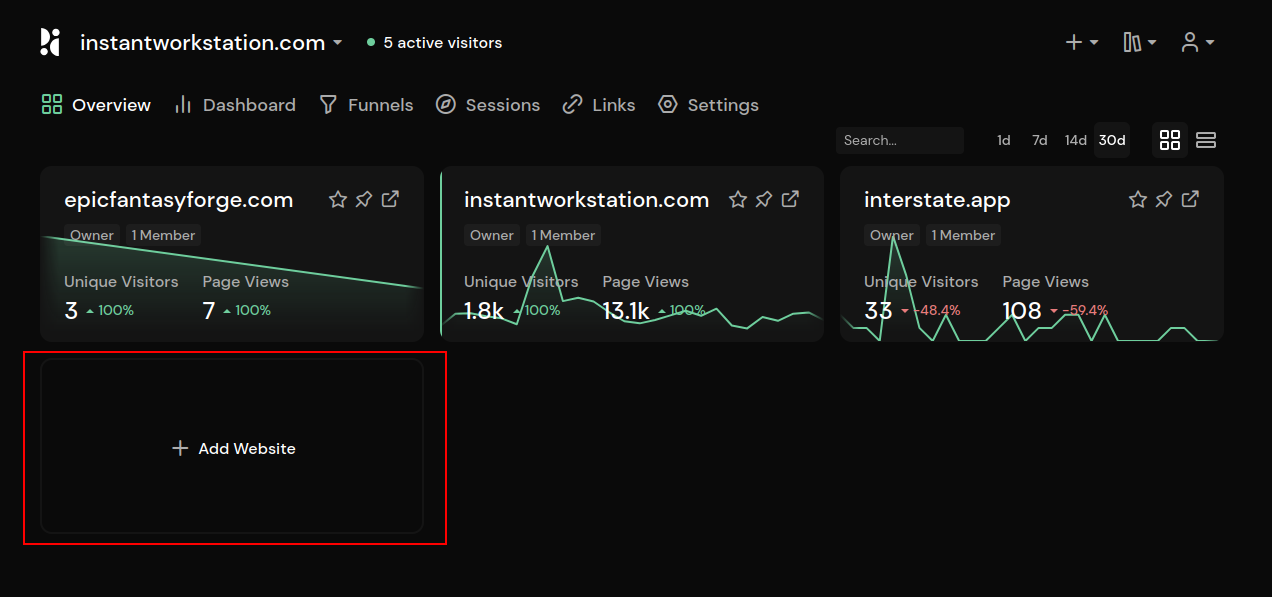Image resolution: width=1272 pixels, height=597 pixels.
Task: Open the Settings tab
Action: click(x=708, y=105)
